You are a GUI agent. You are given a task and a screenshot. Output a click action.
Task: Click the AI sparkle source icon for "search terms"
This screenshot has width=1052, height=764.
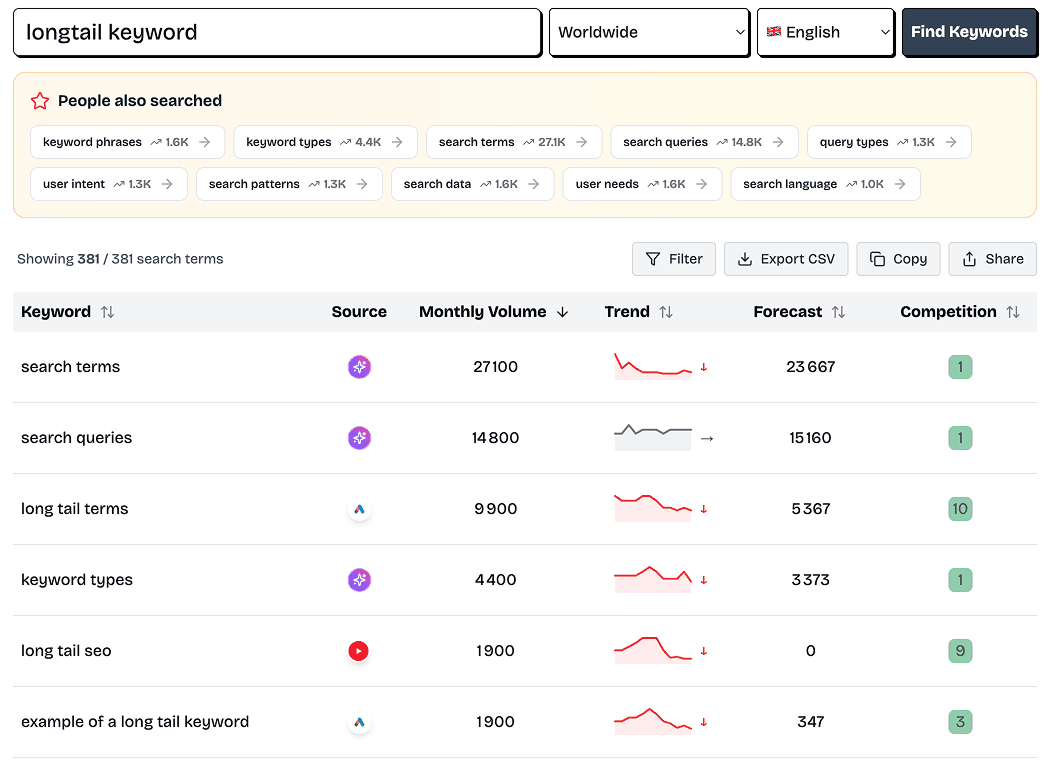359,367
